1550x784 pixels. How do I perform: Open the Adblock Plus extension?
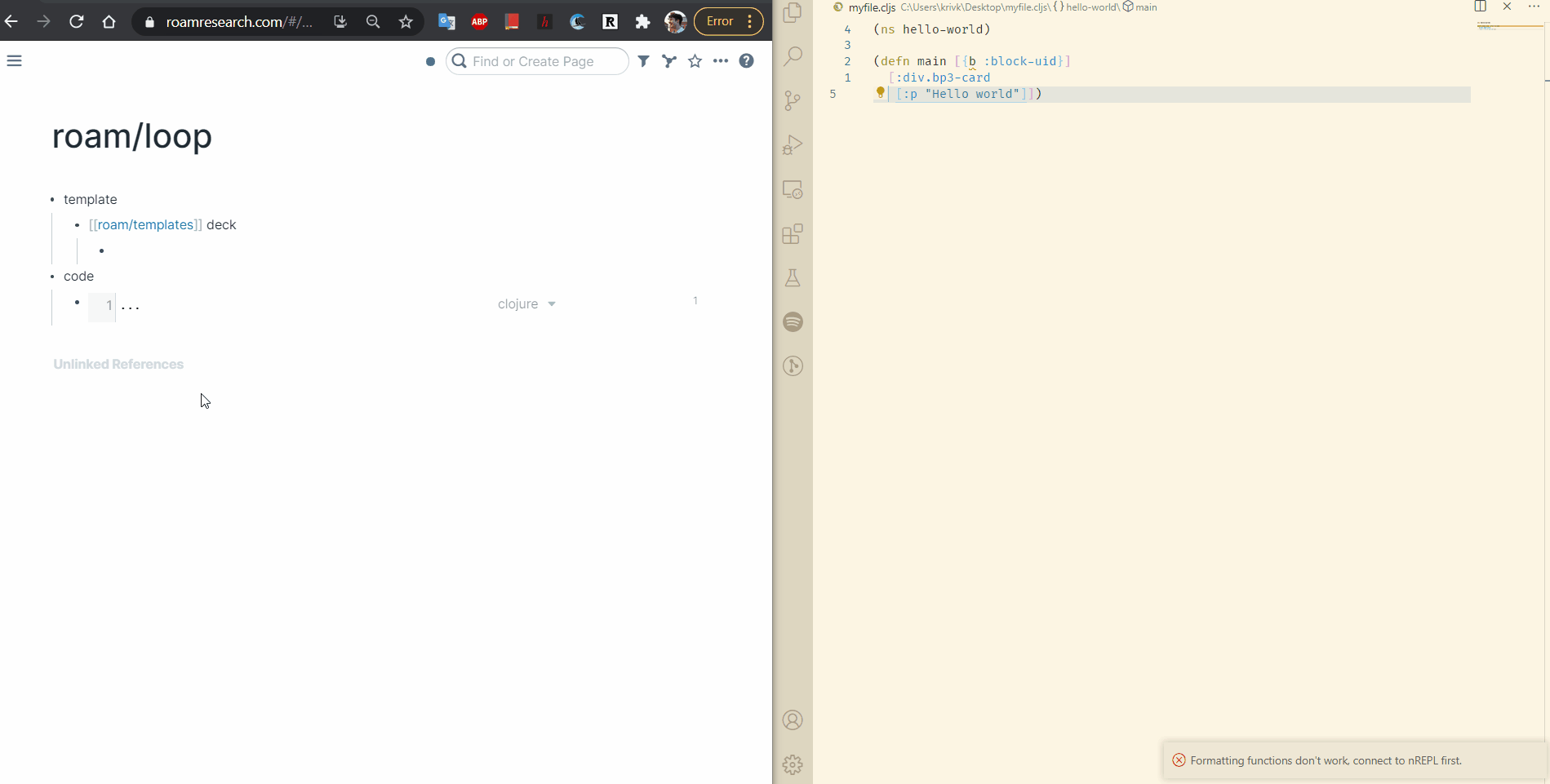pos(479,22)
